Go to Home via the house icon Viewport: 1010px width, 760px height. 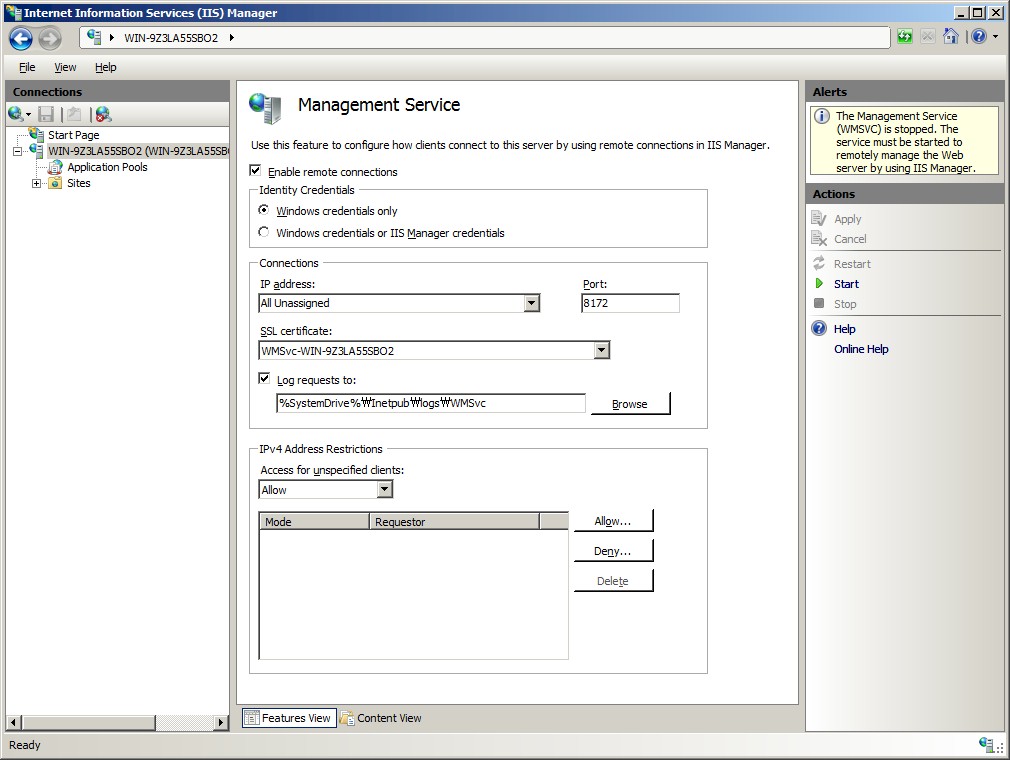951,37
